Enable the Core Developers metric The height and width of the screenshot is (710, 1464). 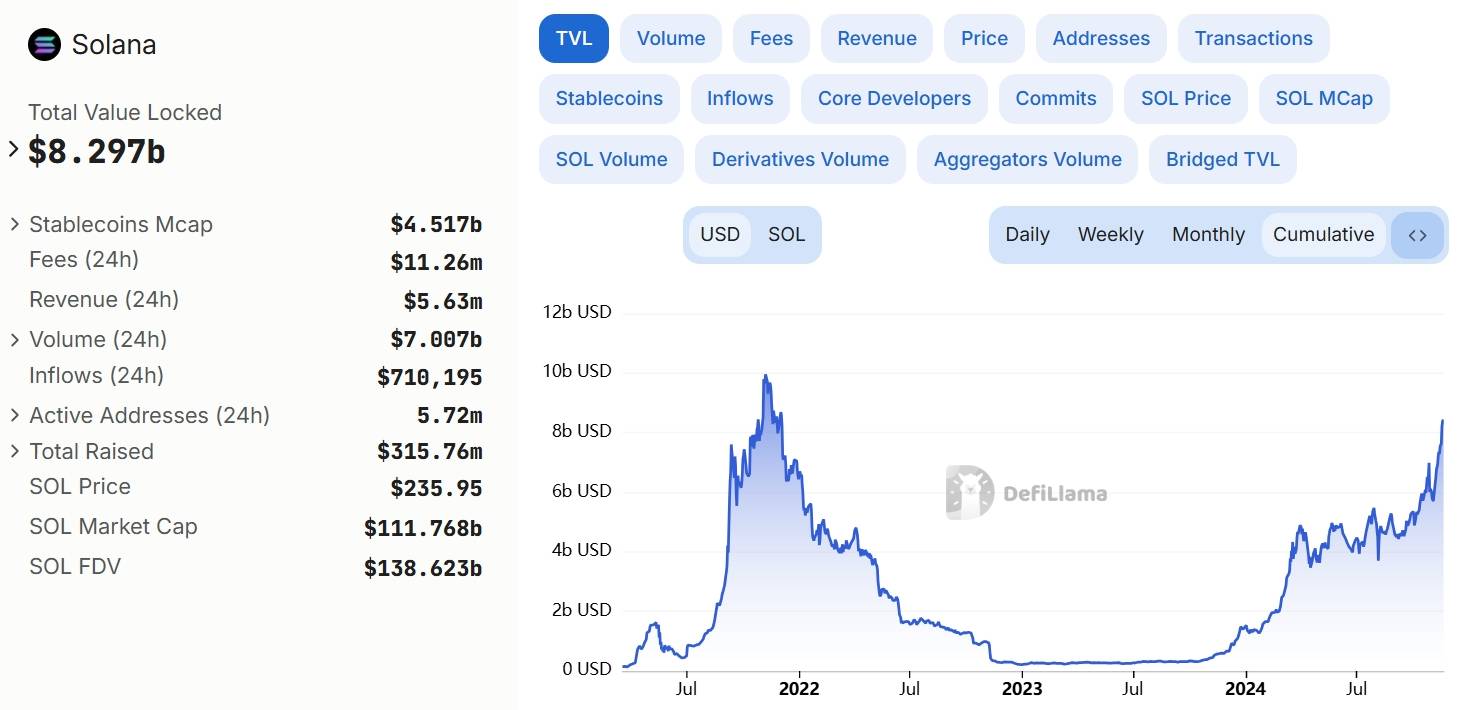click(x=894, y=99)
